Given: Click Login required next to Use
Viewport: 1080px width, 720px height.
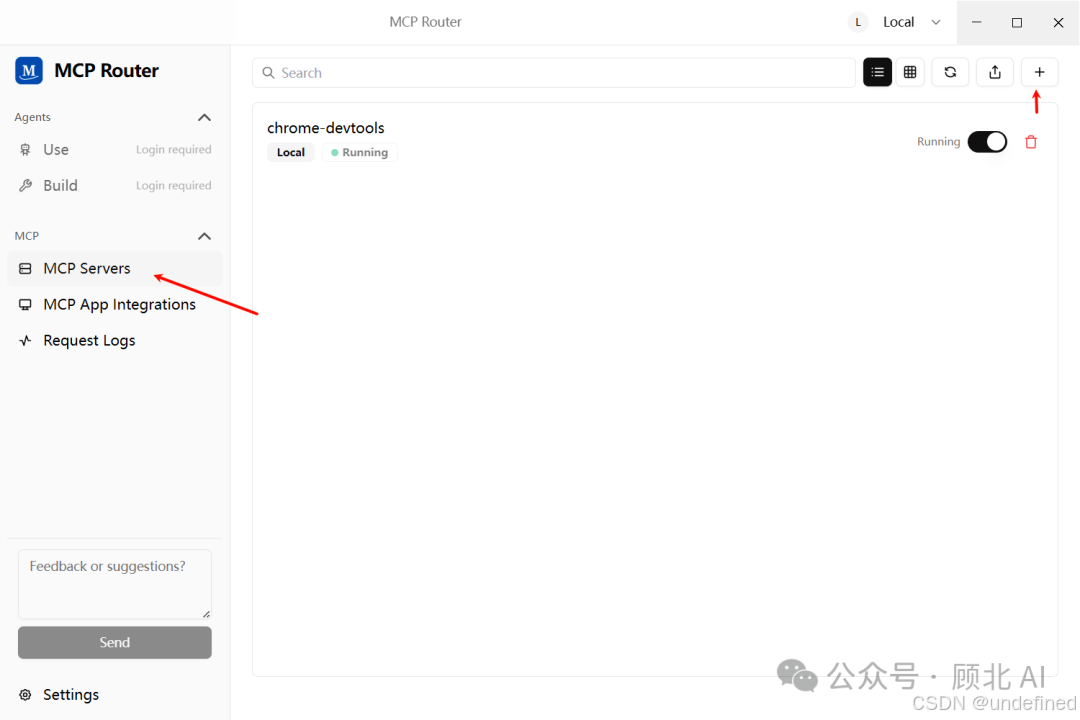Looking at the screenshot, I should tap(174, 150).
